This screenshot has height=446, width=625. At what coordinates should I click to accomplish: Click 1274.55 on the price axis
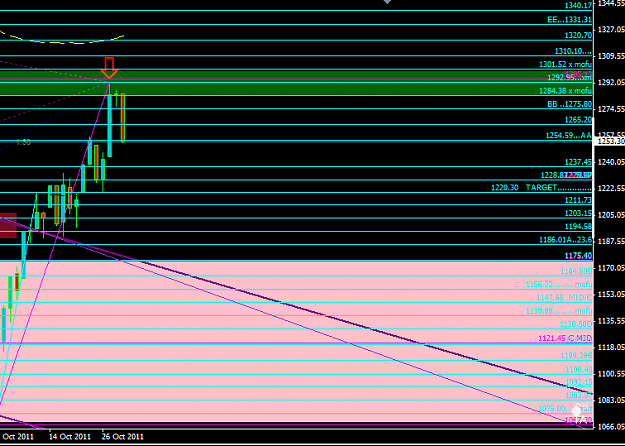(611, 109)
